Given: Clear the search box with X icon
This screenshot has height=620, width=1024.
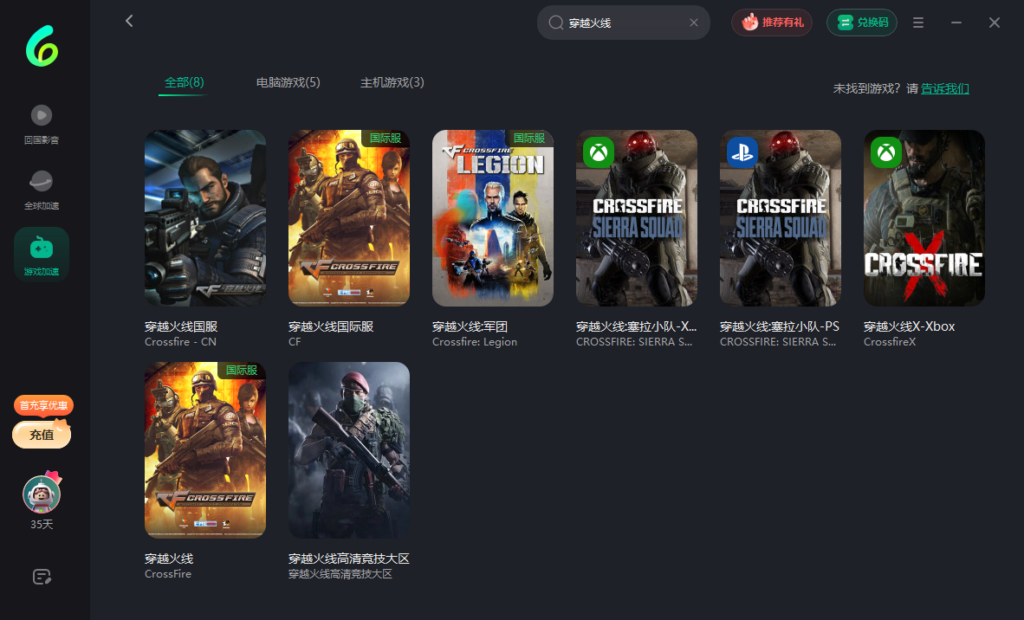Looking at the screenshot, I should coord(694,22).
